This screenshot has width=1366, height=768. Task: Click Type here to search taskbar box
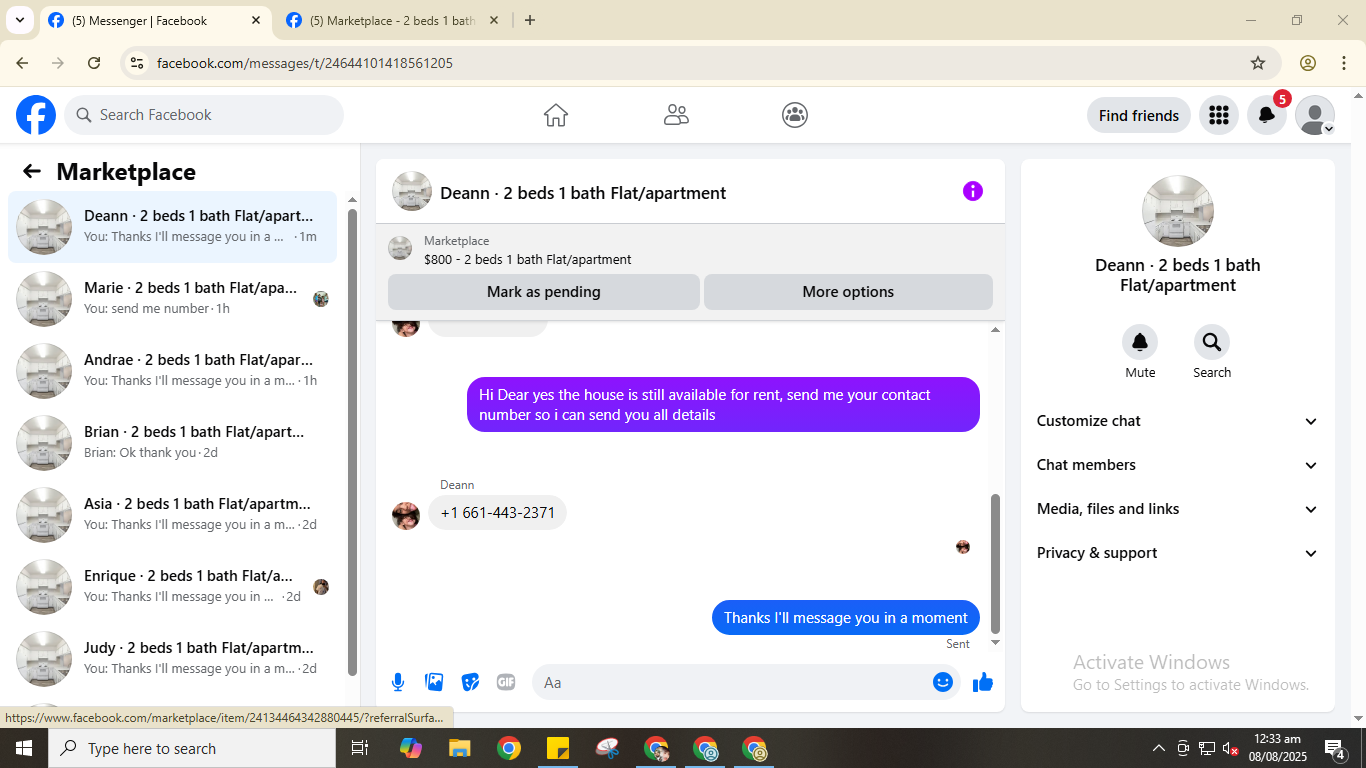point(192,748)
